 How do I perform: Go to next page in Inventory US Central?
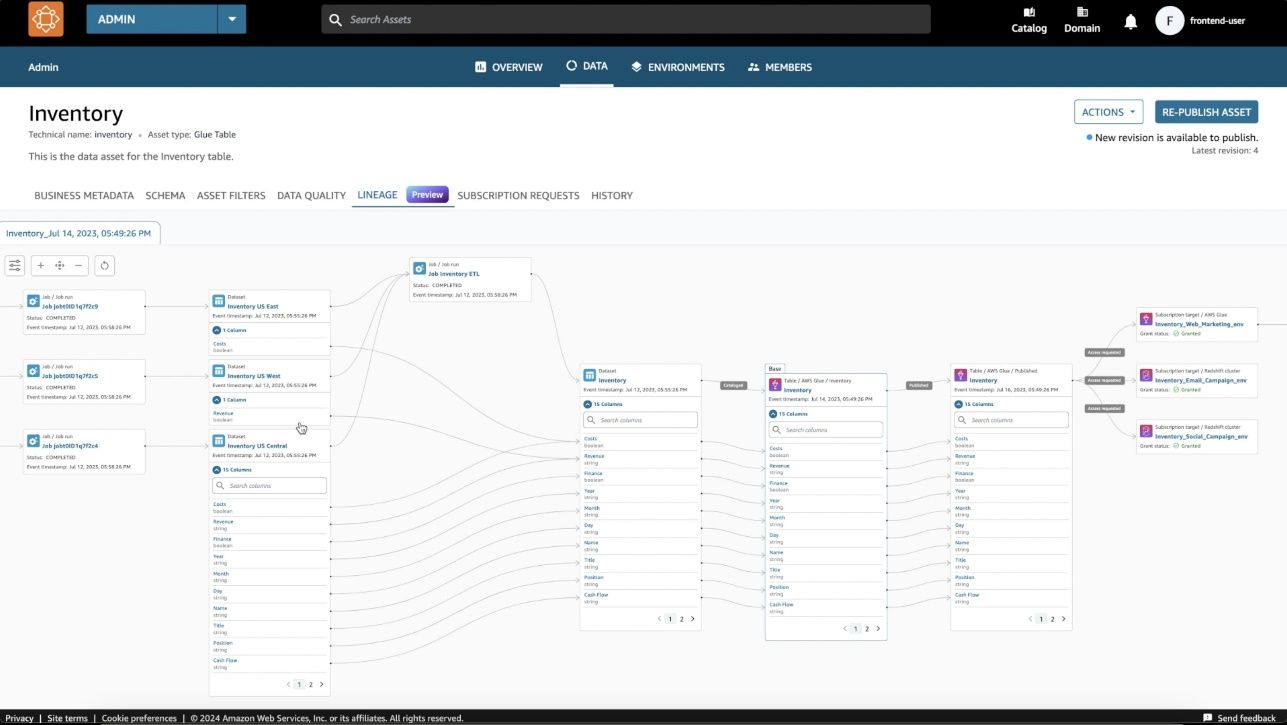click(321, 685)
